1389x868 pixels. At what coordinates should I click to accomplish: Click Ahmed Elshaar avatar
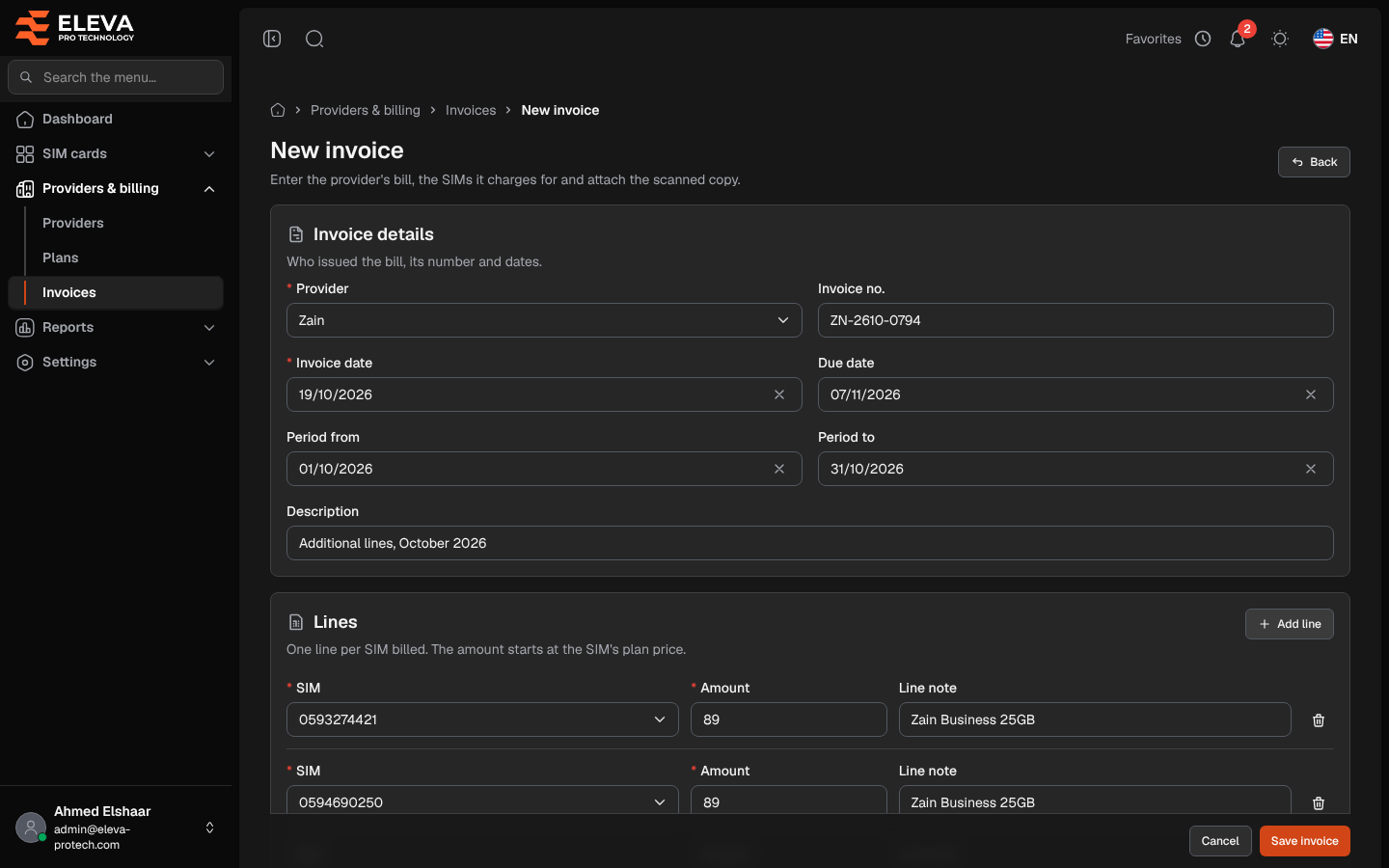[x=31, y=827]
